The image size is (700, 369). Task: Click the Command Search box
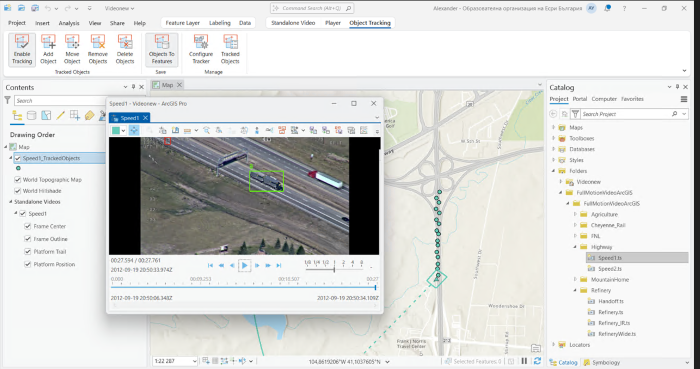312,8
